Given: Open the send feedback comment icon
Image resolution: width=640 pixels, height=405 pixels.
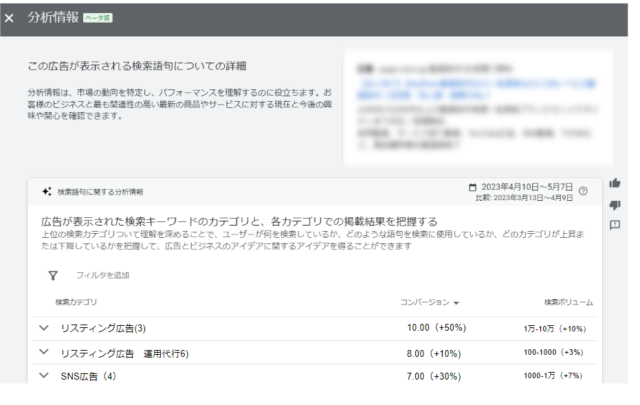Looking at the screenshot, I should (615, 224).
